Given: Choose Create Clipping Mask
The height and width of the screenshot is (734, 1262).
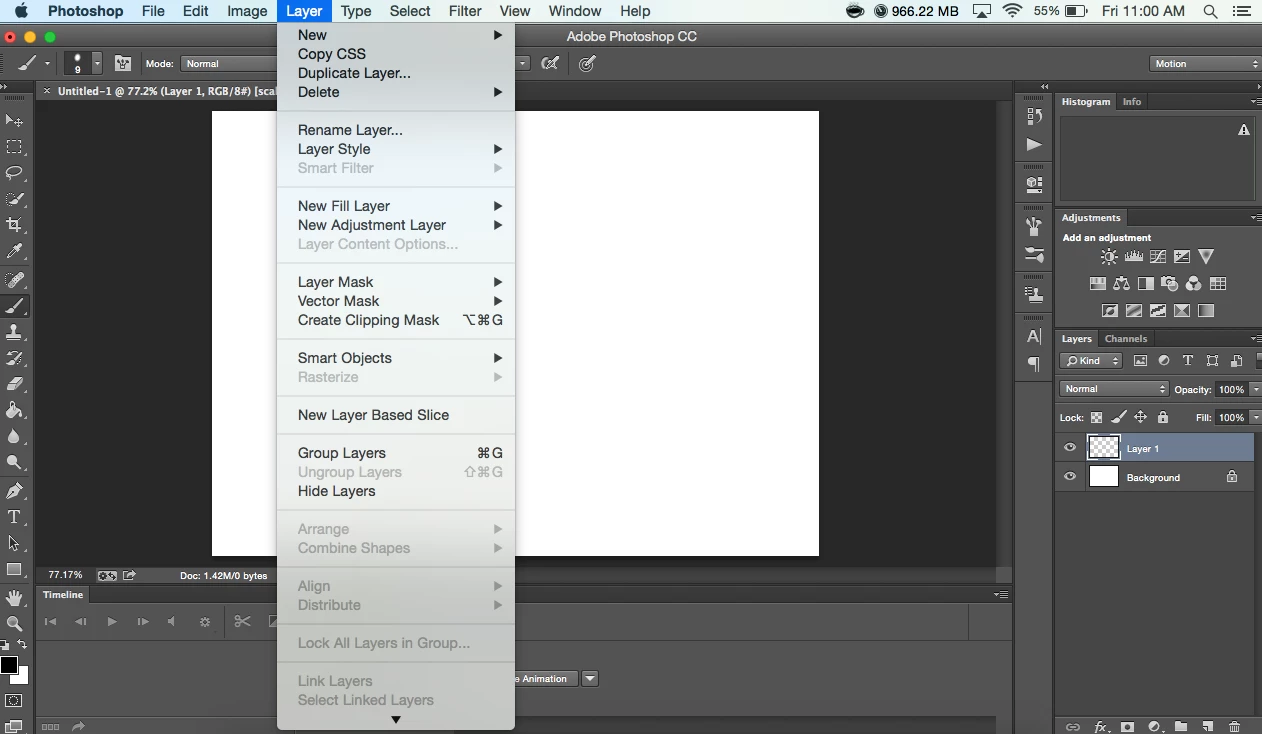Looking at the screenshot, I should coord(396,320).
